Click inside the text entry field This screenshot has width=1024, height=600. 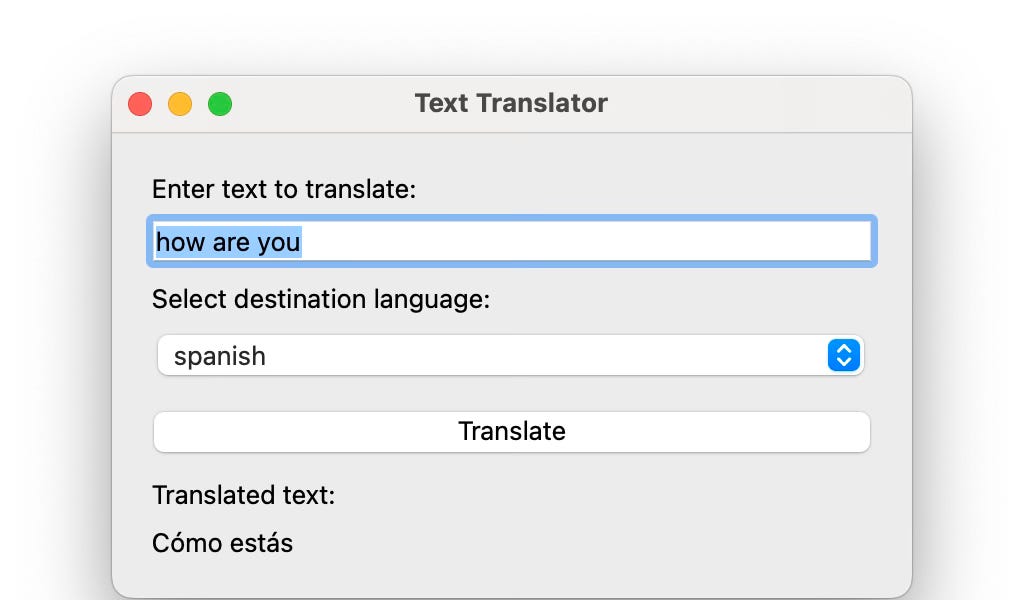[x=512, y=241]
